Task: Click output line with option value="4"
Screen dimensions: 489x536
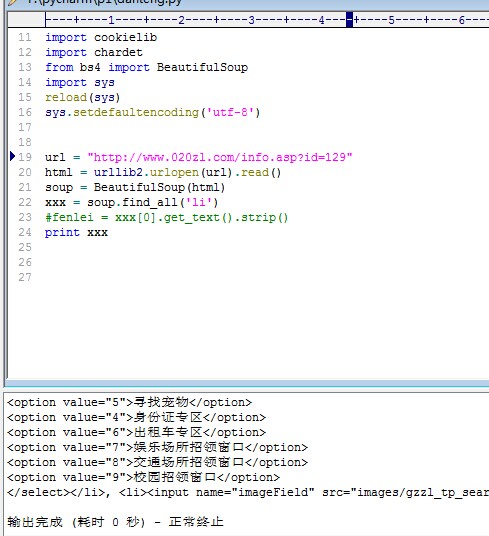Action: [136, 417]
